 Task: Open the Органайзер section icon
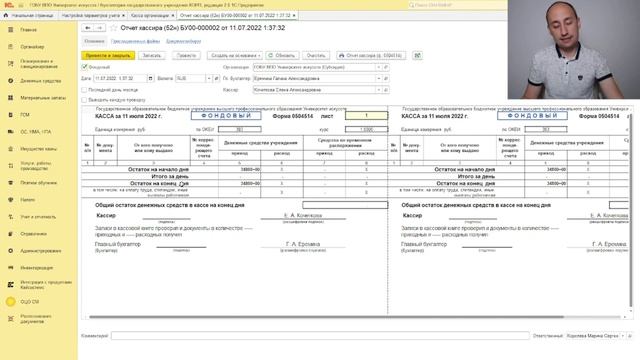11,47
